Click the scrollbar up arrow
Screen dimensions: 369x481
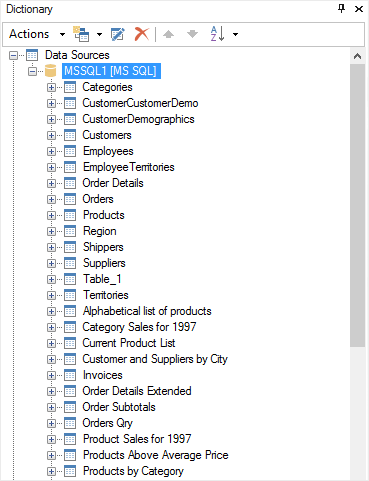[357, 56]
